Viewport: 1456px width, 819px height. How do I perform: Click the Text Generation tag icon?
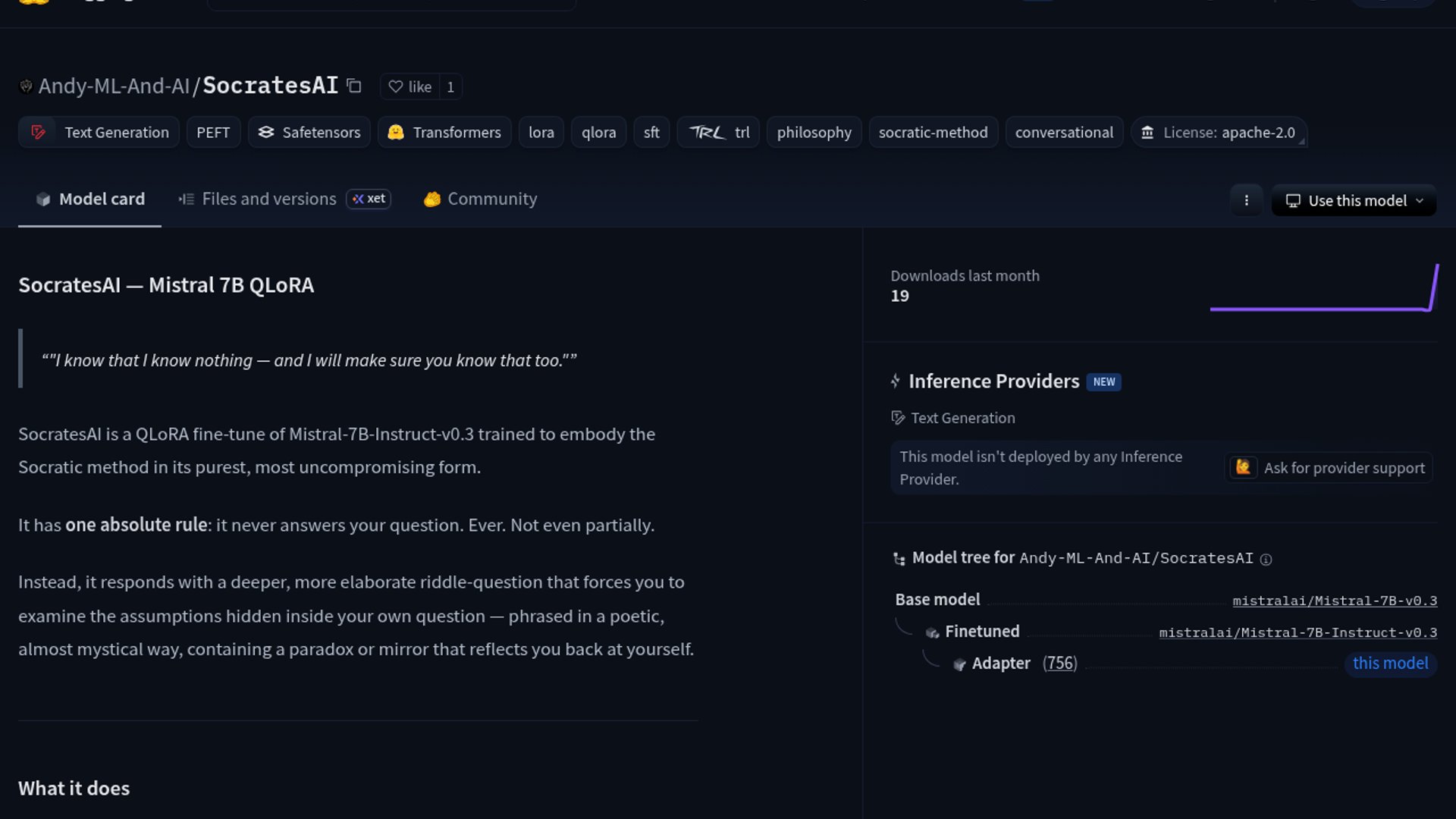pyautogui.click(x=38, y=132)
